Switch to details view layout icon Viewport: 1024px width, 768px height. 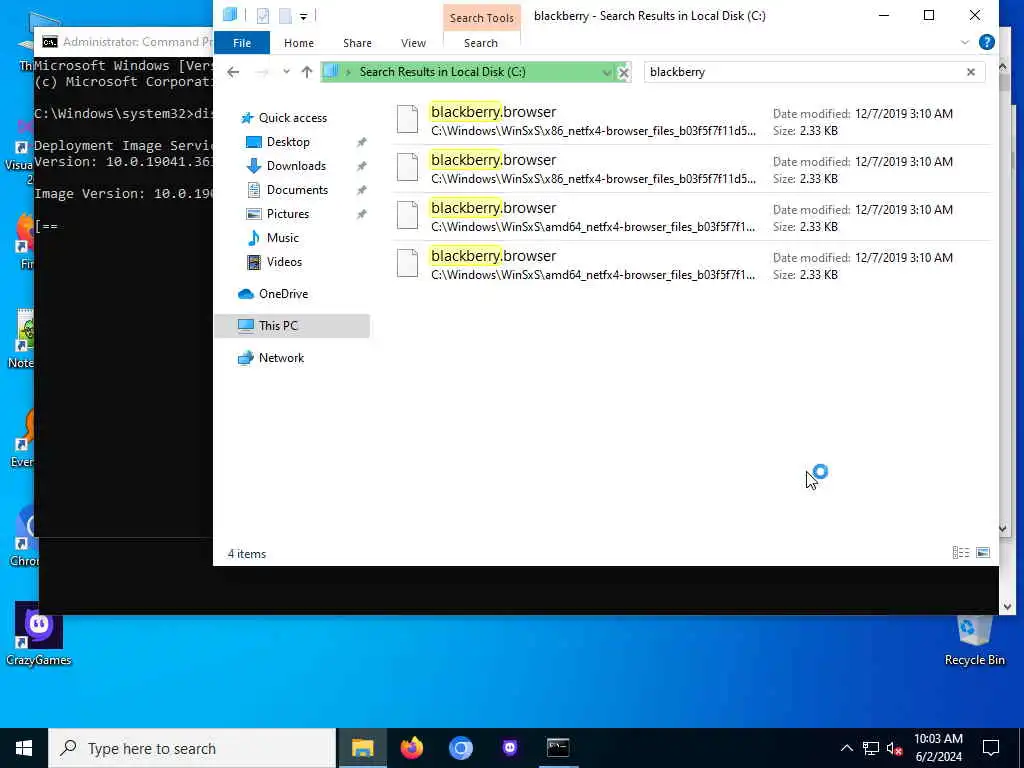tap(961, 553)
